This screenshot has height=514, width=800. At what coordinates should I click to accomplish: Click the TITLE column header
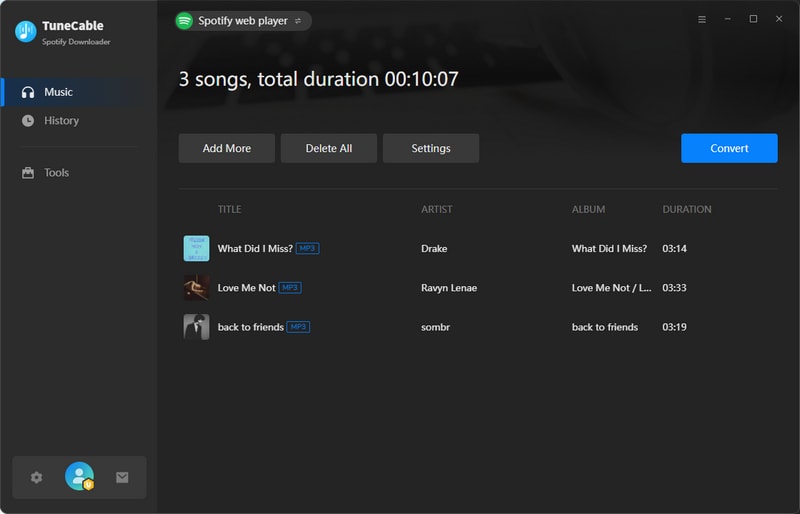(x=230, y=209)
